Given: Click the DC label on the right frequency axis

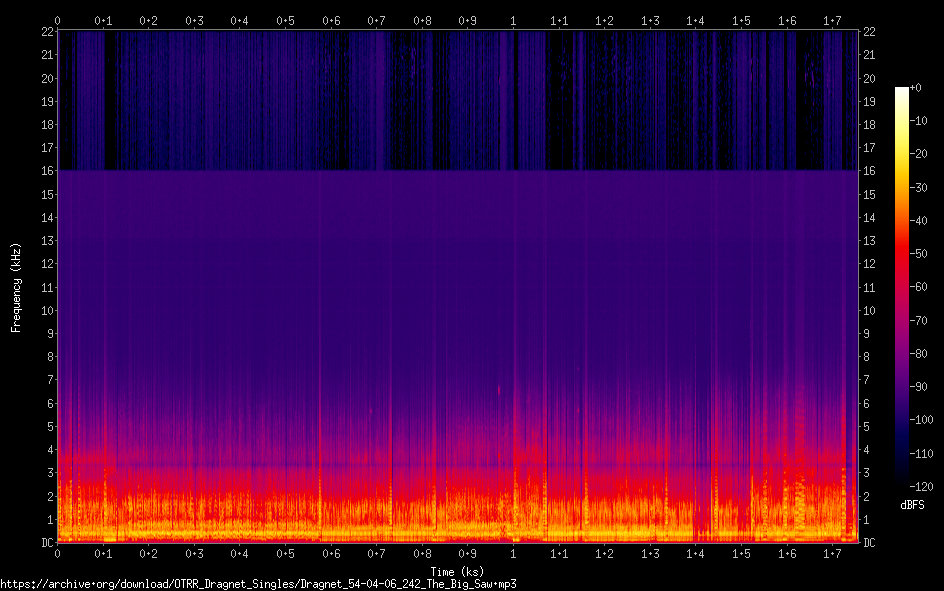Looking at the screenshot, I should coord(870,542).
